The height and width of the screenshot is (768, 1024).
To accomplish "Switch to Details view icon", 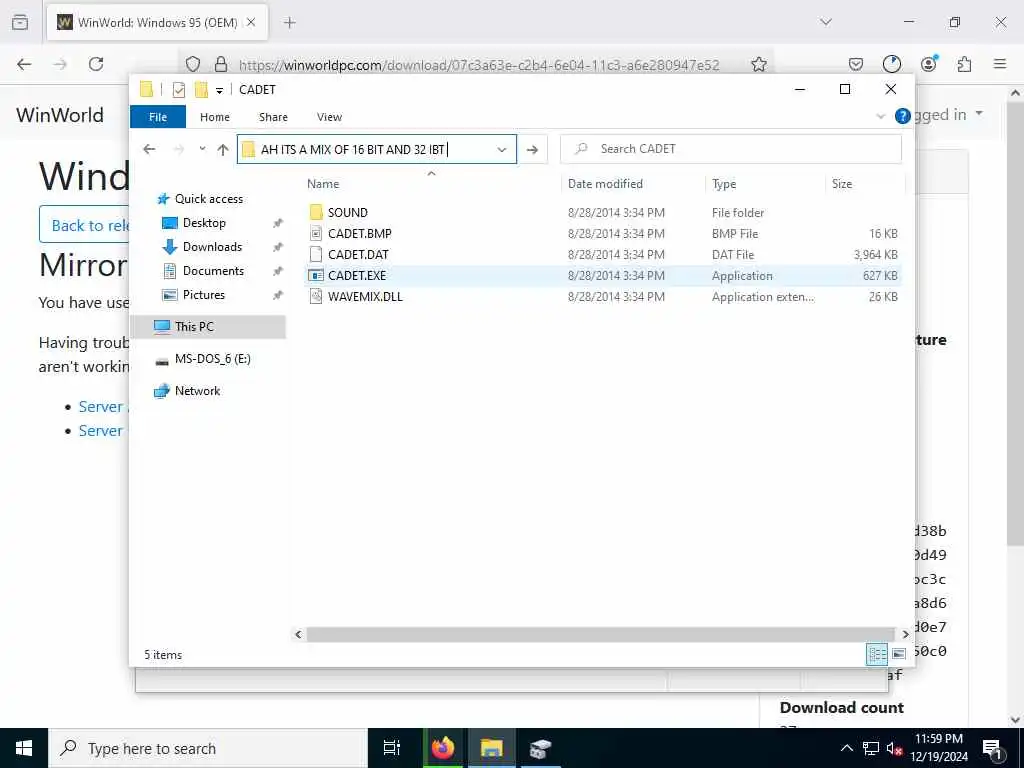I will point(876,654).
